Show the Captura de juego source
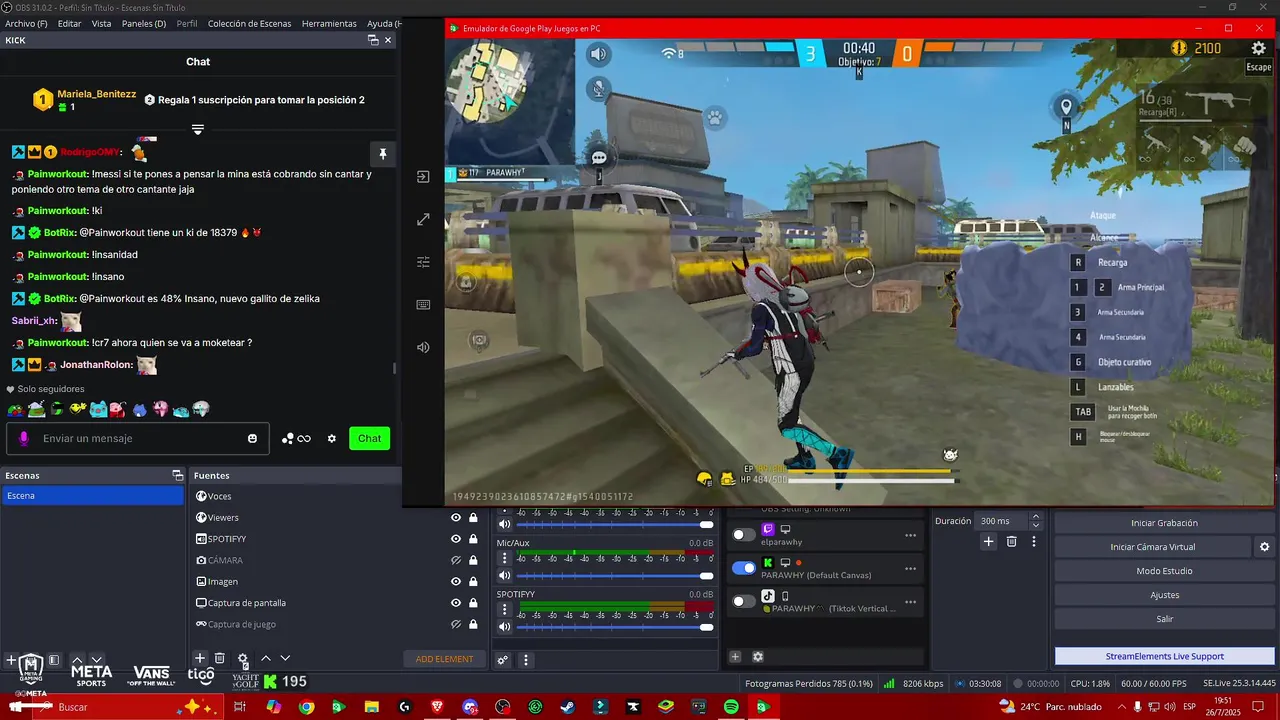The image size is (1280, 720). pos(456,624)
